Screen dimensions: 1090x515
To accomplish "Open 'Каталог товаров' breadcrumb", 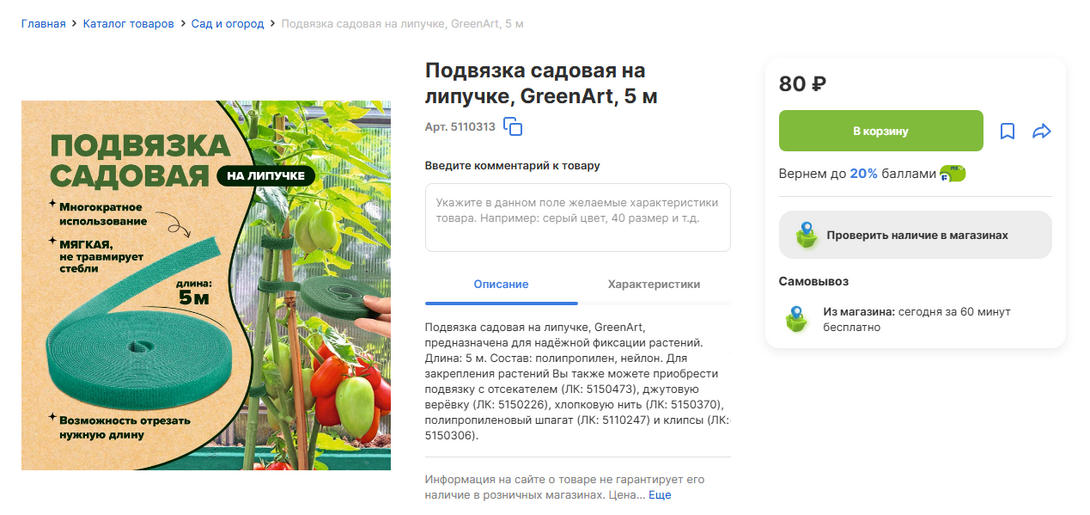I will pyautogui.click(x=129, y=24).
